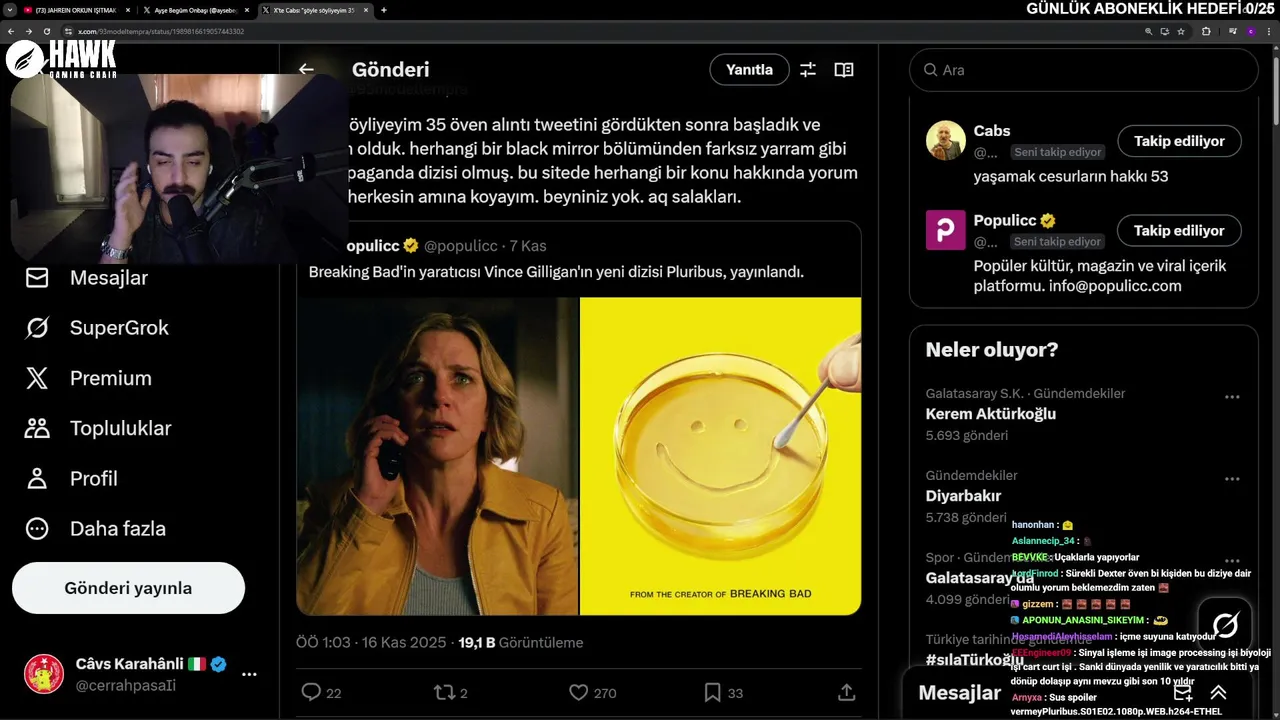Open the Cabs profile avatar
This screenshot has width=1280, height=720.
click(x=946, y=141)
